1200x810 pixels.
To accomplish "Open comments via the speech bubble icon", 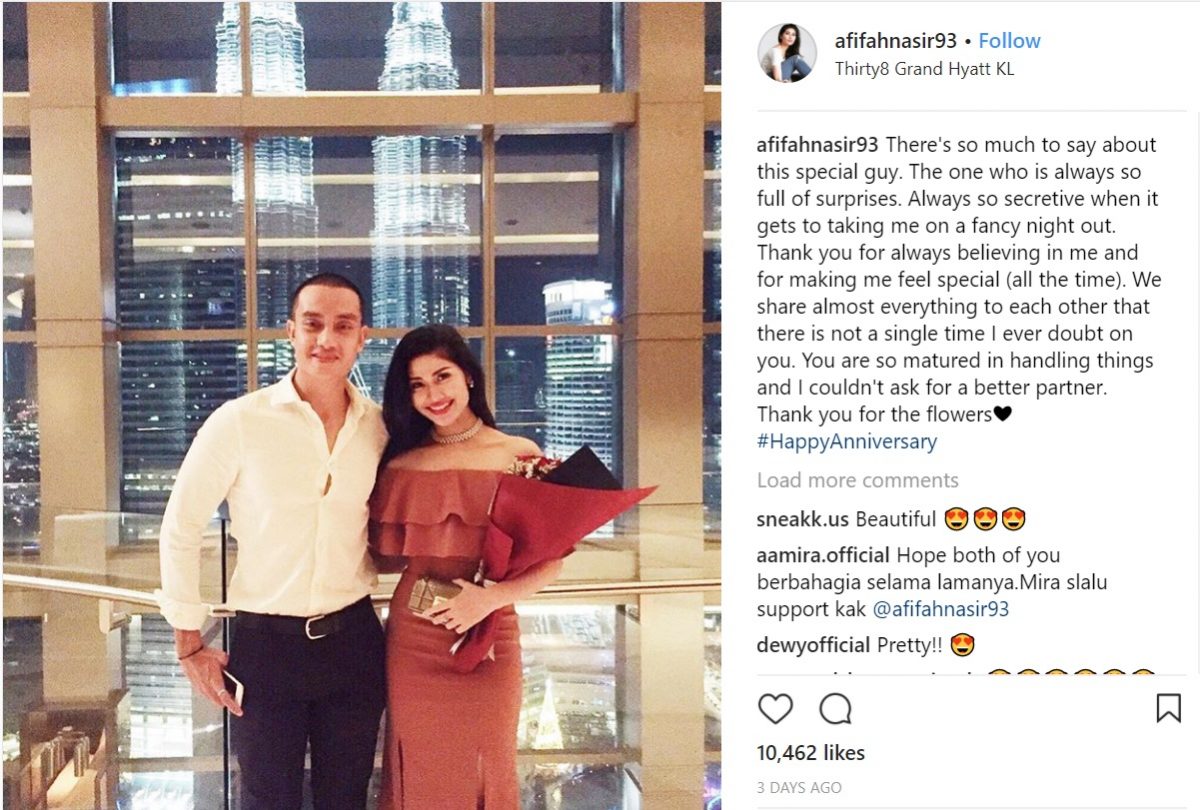I will click(x=835, y=709).
